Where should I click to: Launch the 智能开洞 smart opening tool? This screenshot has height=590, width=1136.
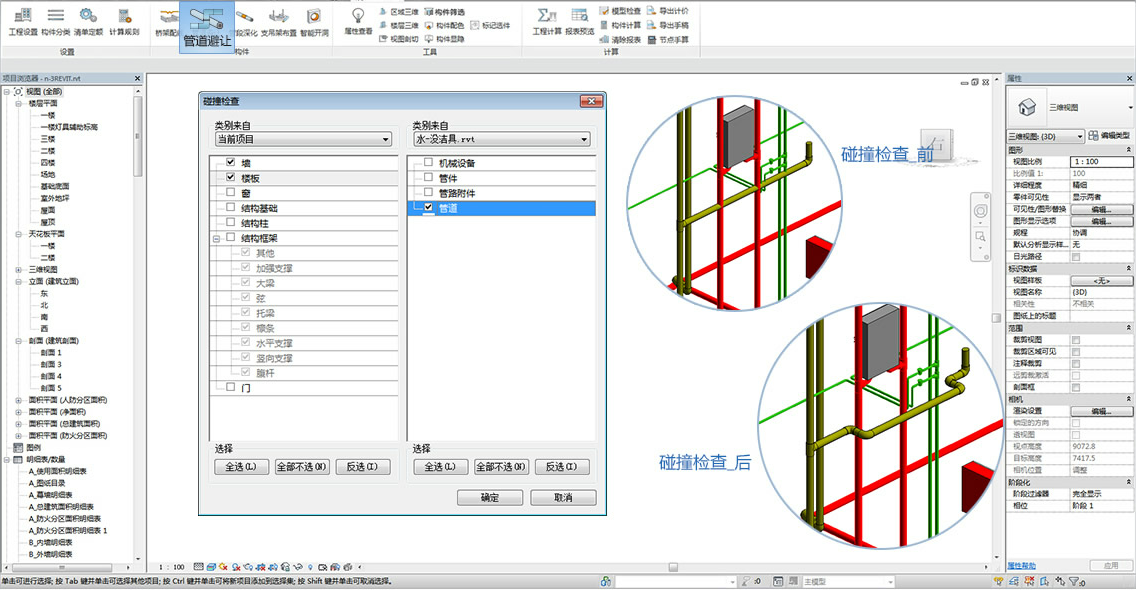[313, 20]
